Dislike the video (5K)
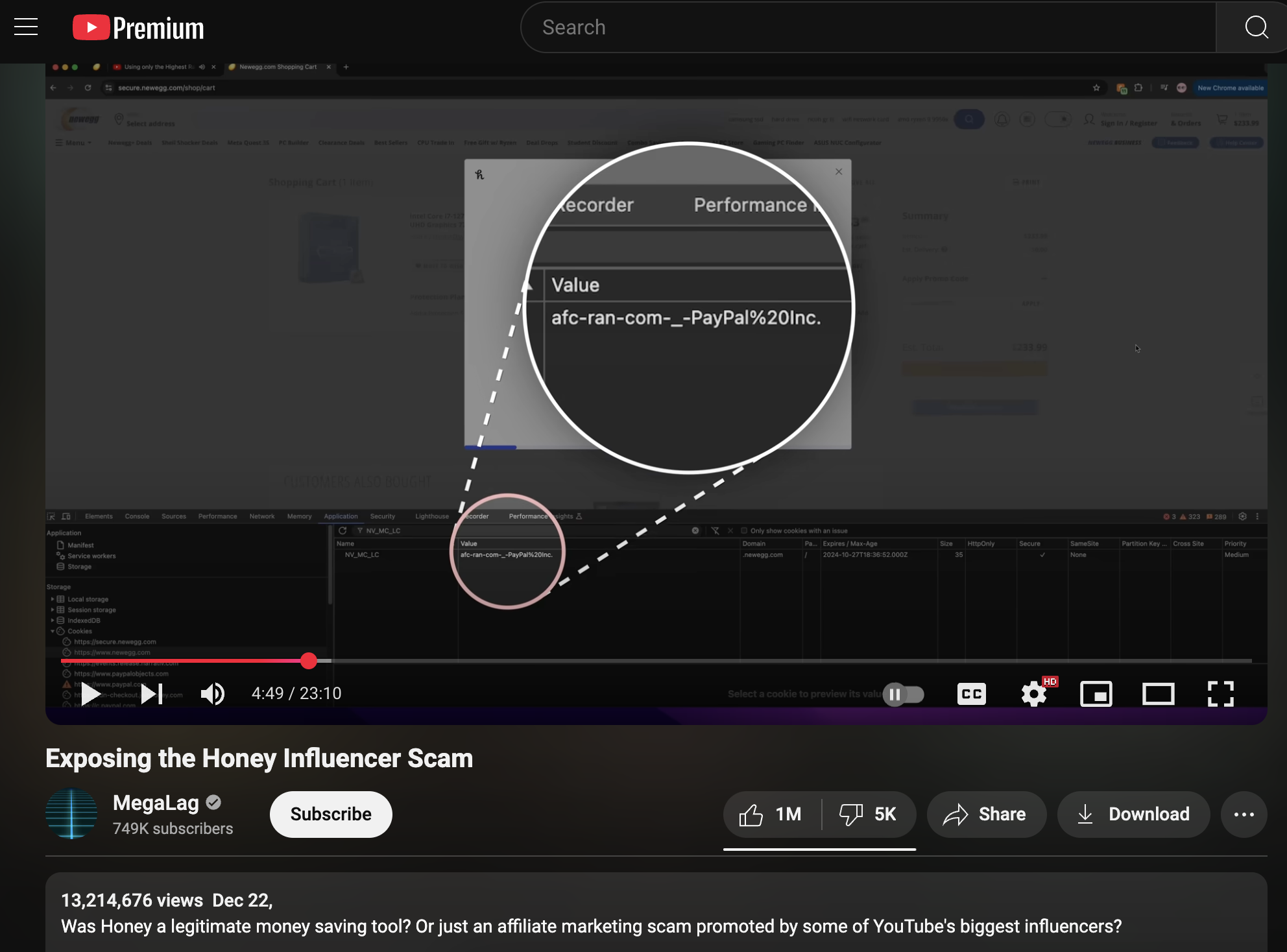The width and height of the screenshot is (1287, 952). coord(869,815)
